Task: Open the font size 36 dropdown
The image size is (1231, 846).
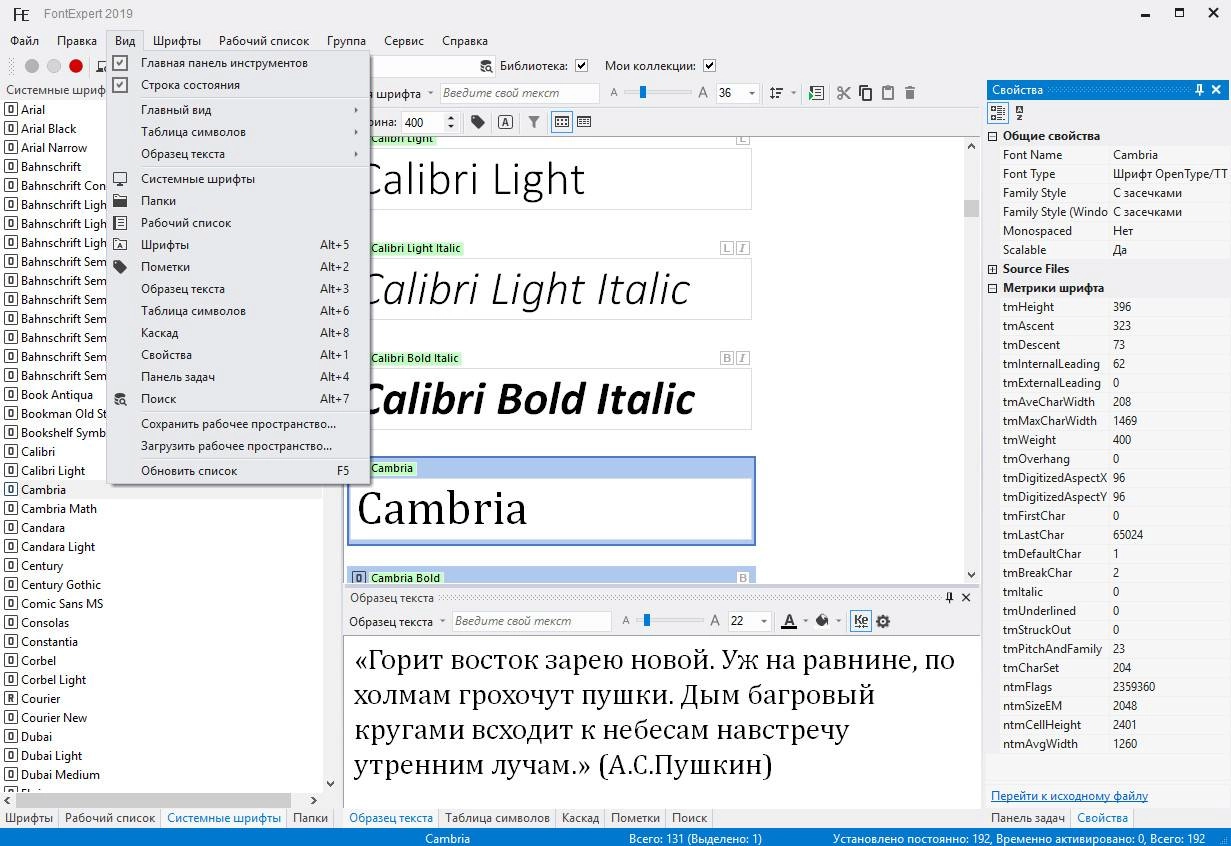Action: click(x=752, y=93)
